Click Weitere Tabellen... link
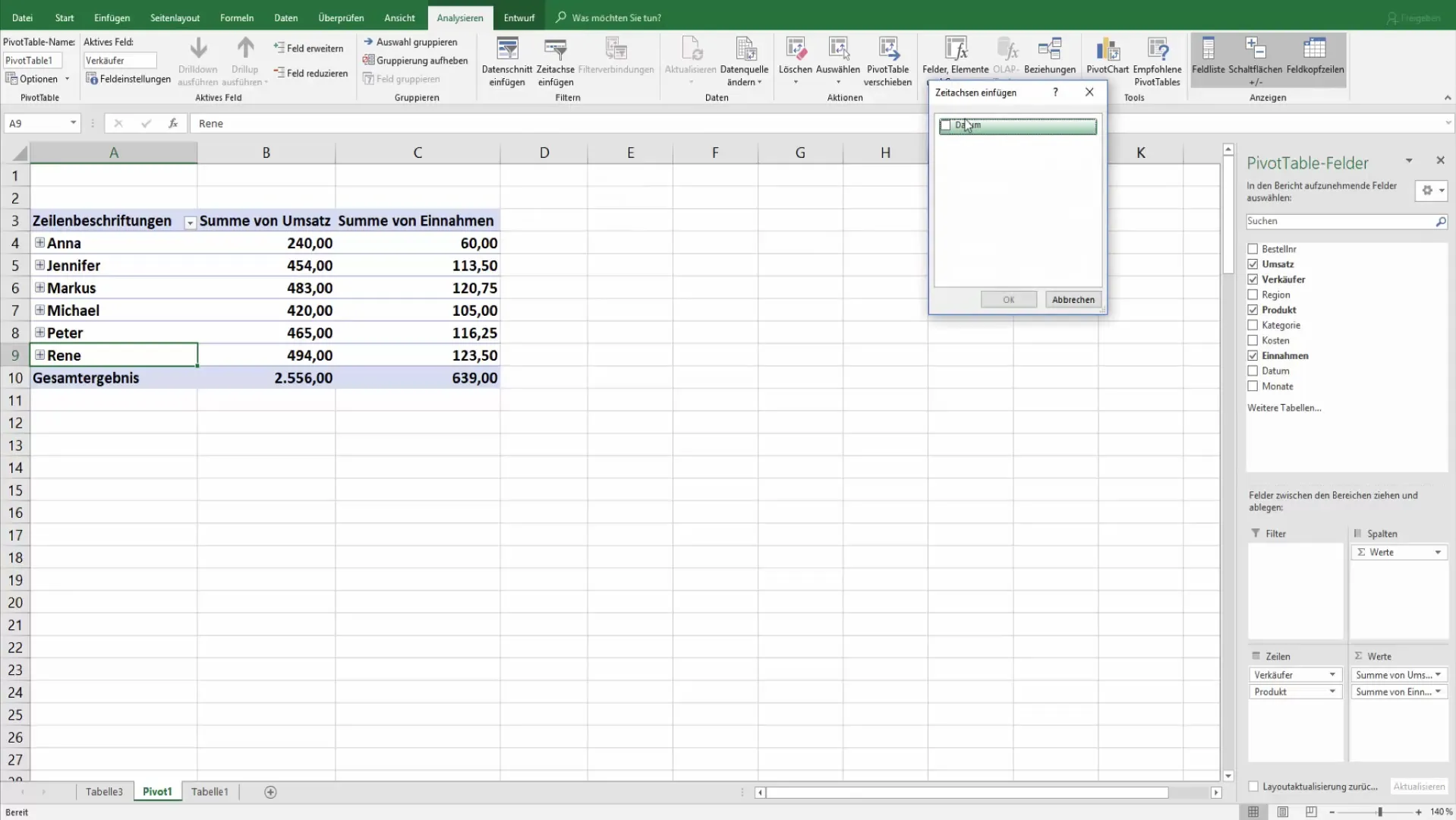Viewport: 1456px width, 820px height. click(1284, 408)
